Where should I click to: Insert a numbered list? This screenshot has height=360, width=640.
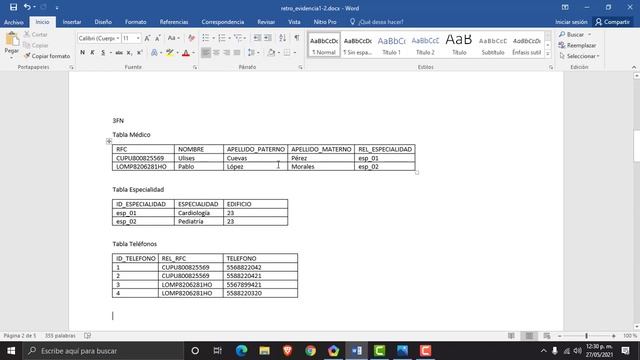pos(222,38)
